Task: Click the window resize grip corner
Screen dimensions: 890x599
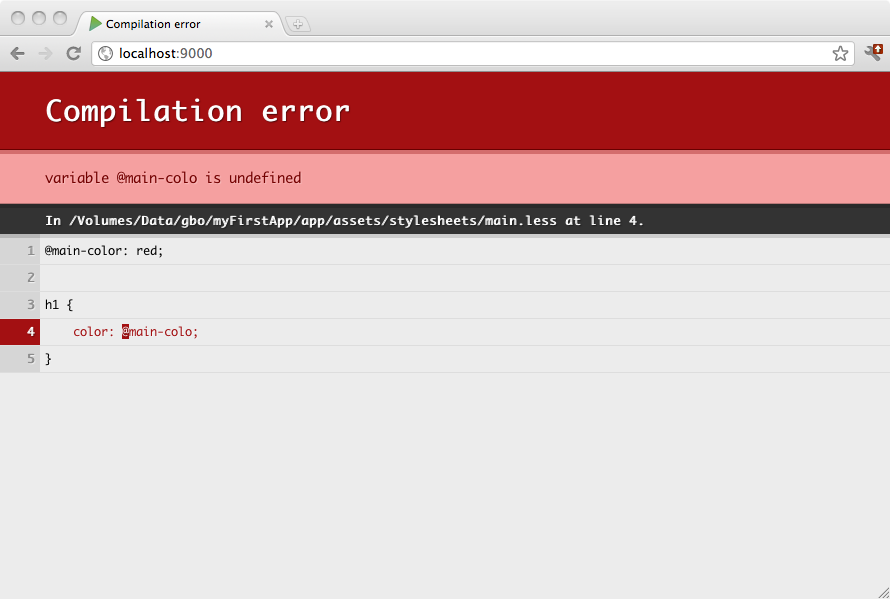Action: [x=882, y=591]
